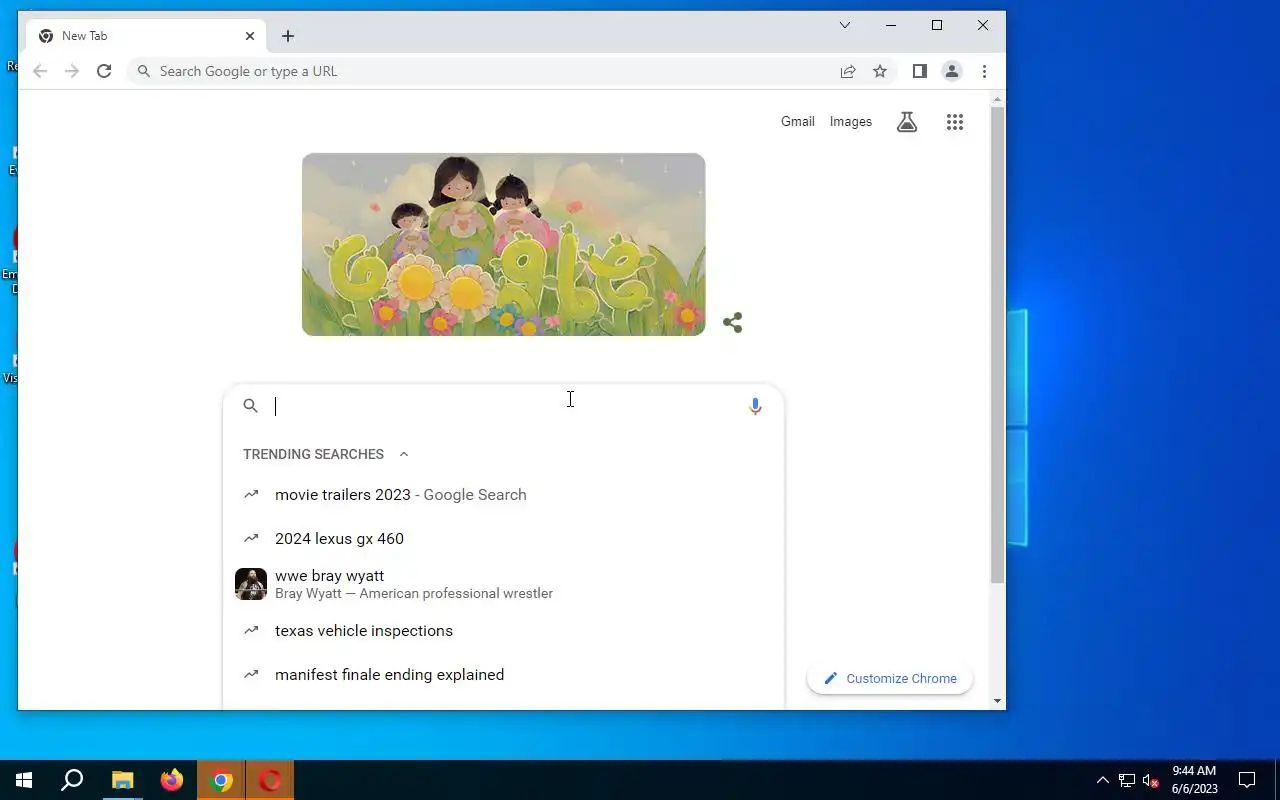Open the Chrome profile avatar
This screenshot has height=800, width=1280.
click(x=952, y=71)
